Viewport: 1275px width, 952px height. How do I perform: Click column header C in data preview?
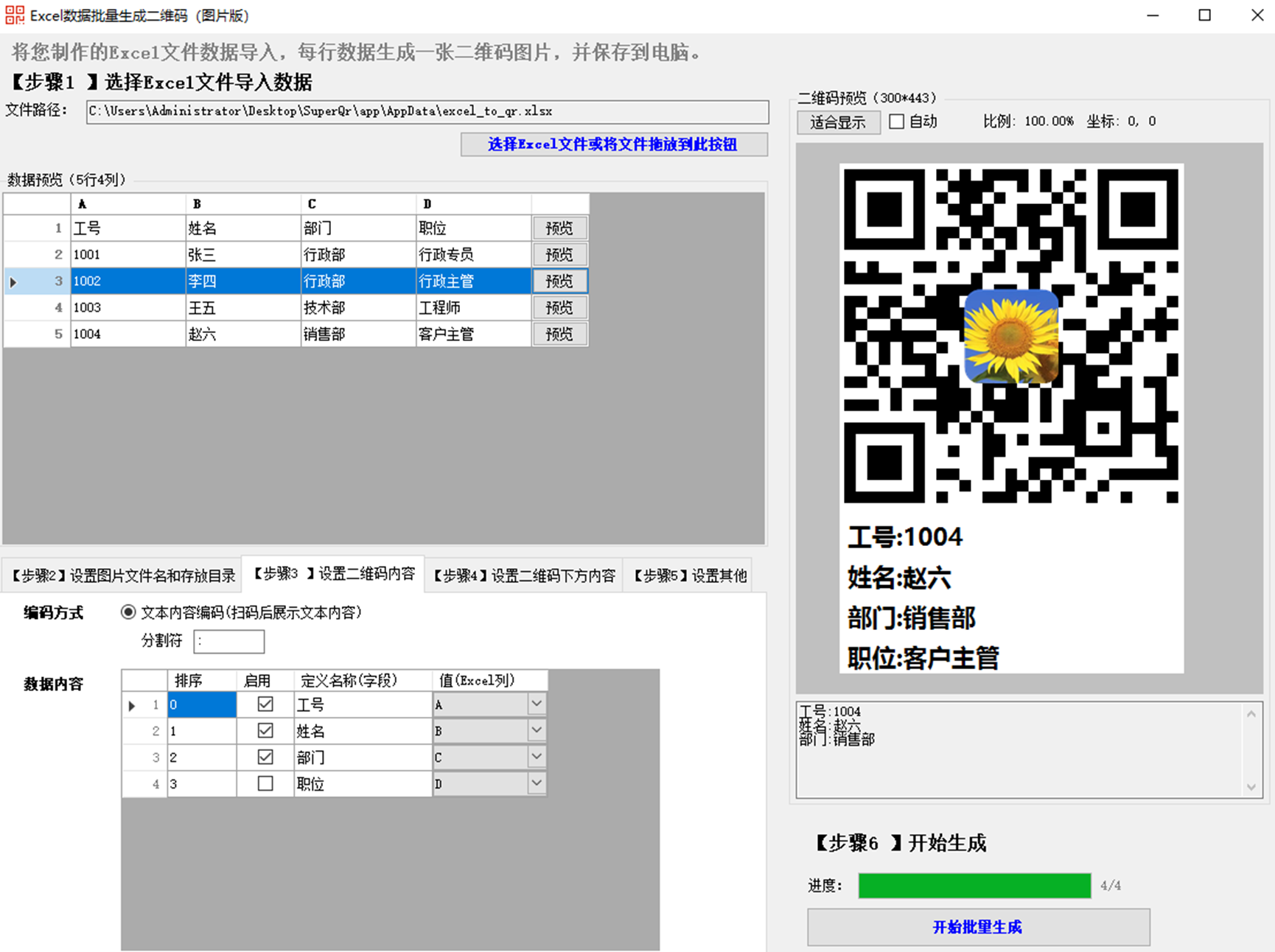[x=358, y=204]
